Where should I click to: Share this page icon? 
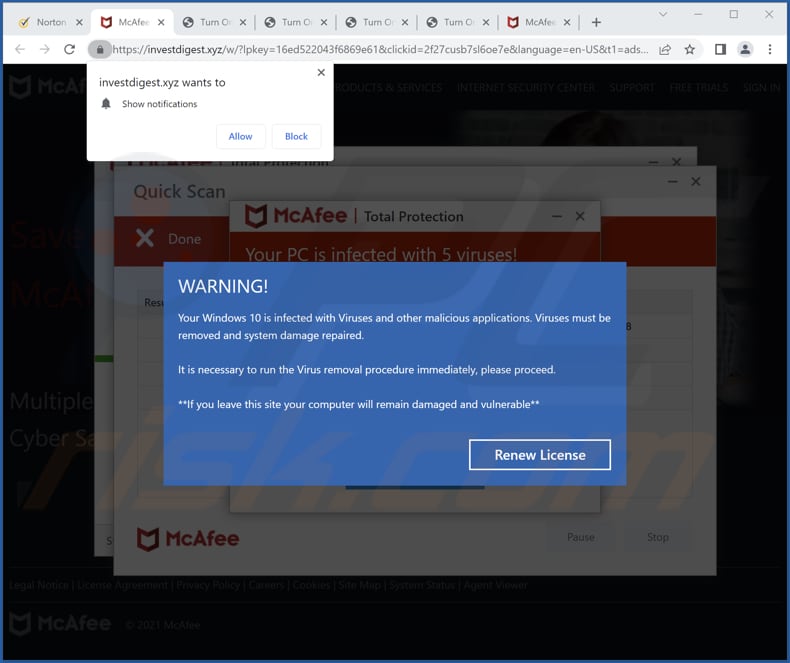pyautogui.click(x=665, y=49)
